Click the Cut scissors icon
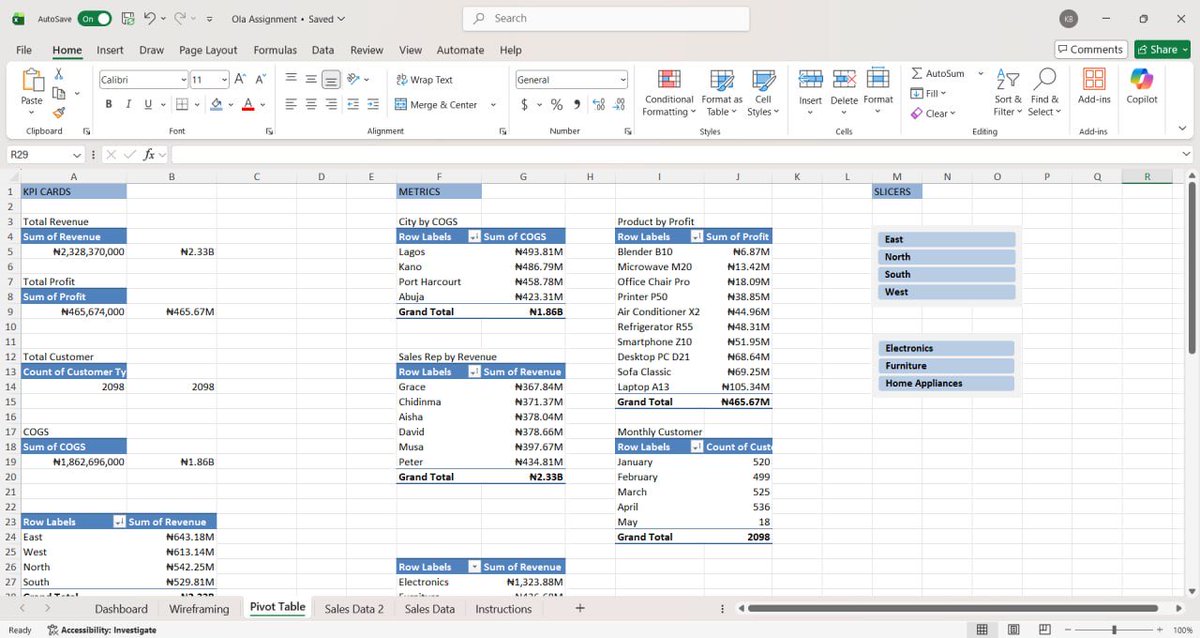 [x=59, y=74]
